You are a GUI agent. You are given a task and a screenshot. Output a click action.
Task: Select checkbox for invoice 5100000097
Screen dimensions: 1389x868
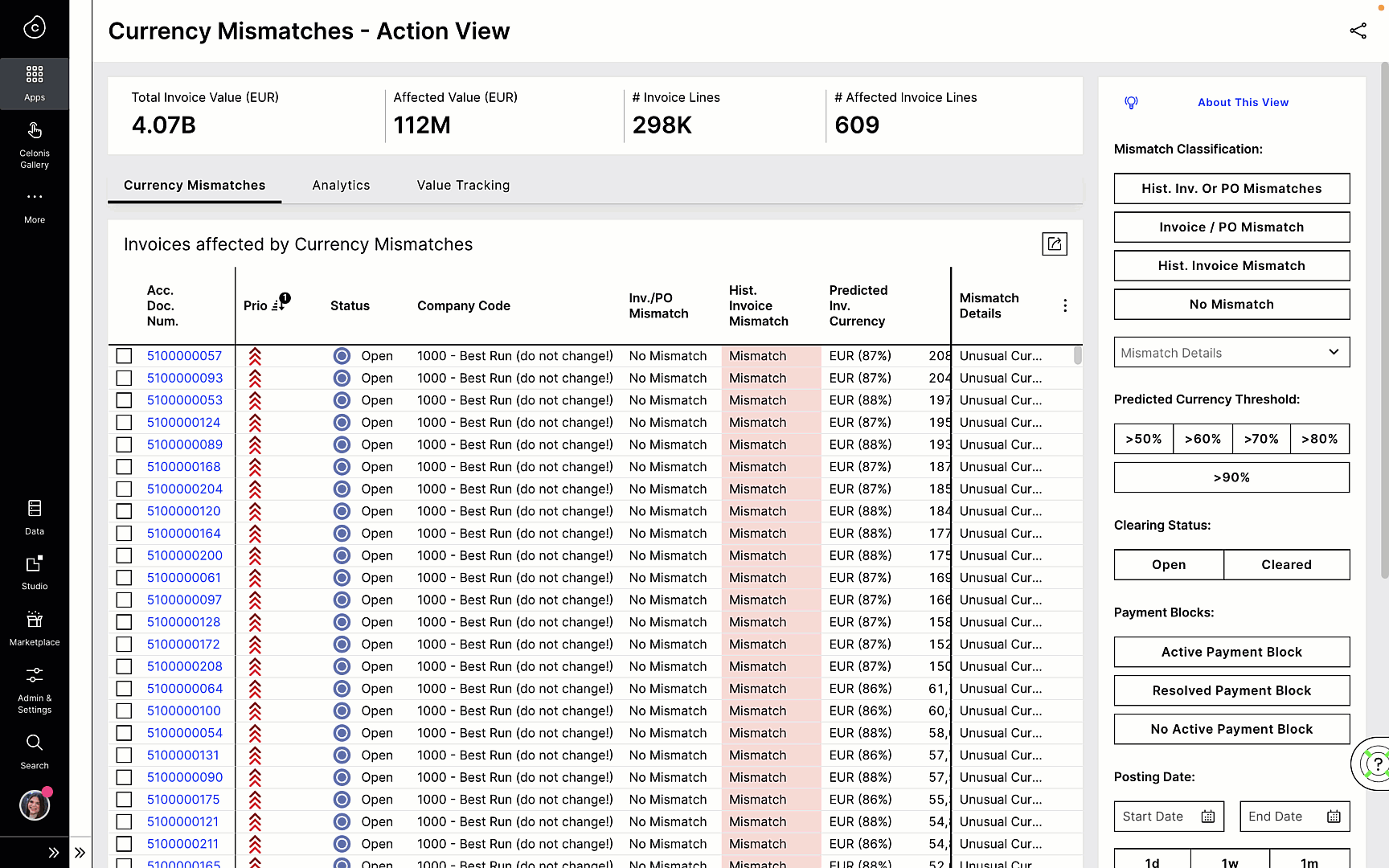(x=124, y=600)
